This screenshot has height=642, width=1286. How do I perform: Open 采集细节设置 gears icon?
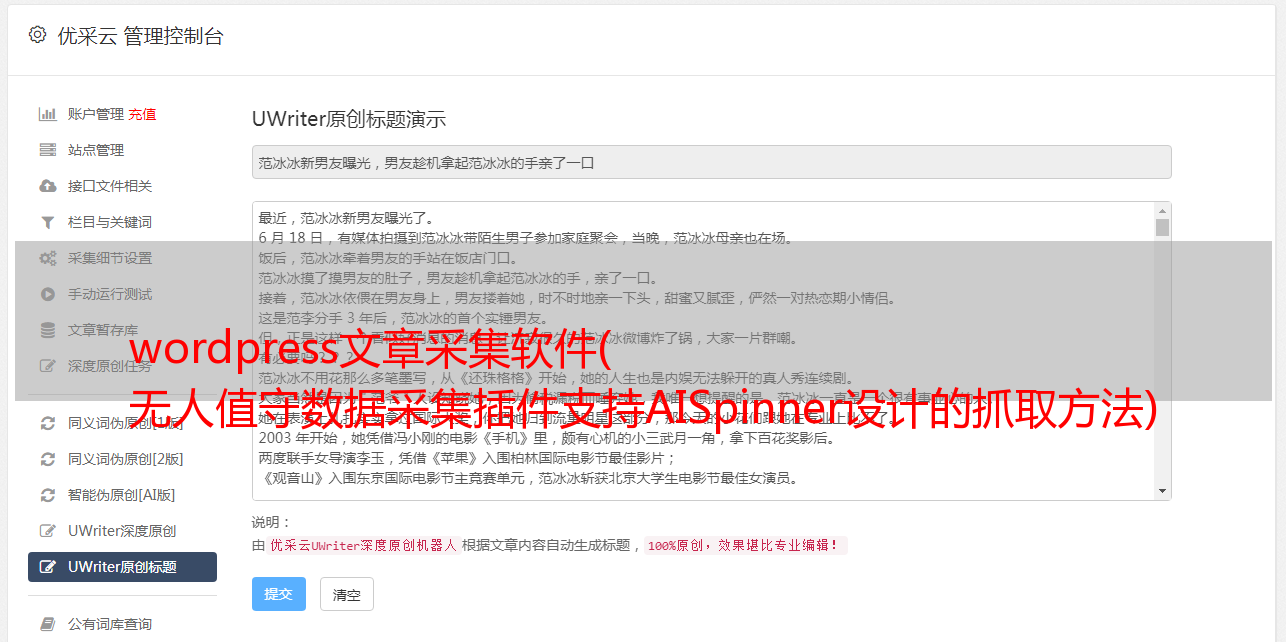point(47,258)
